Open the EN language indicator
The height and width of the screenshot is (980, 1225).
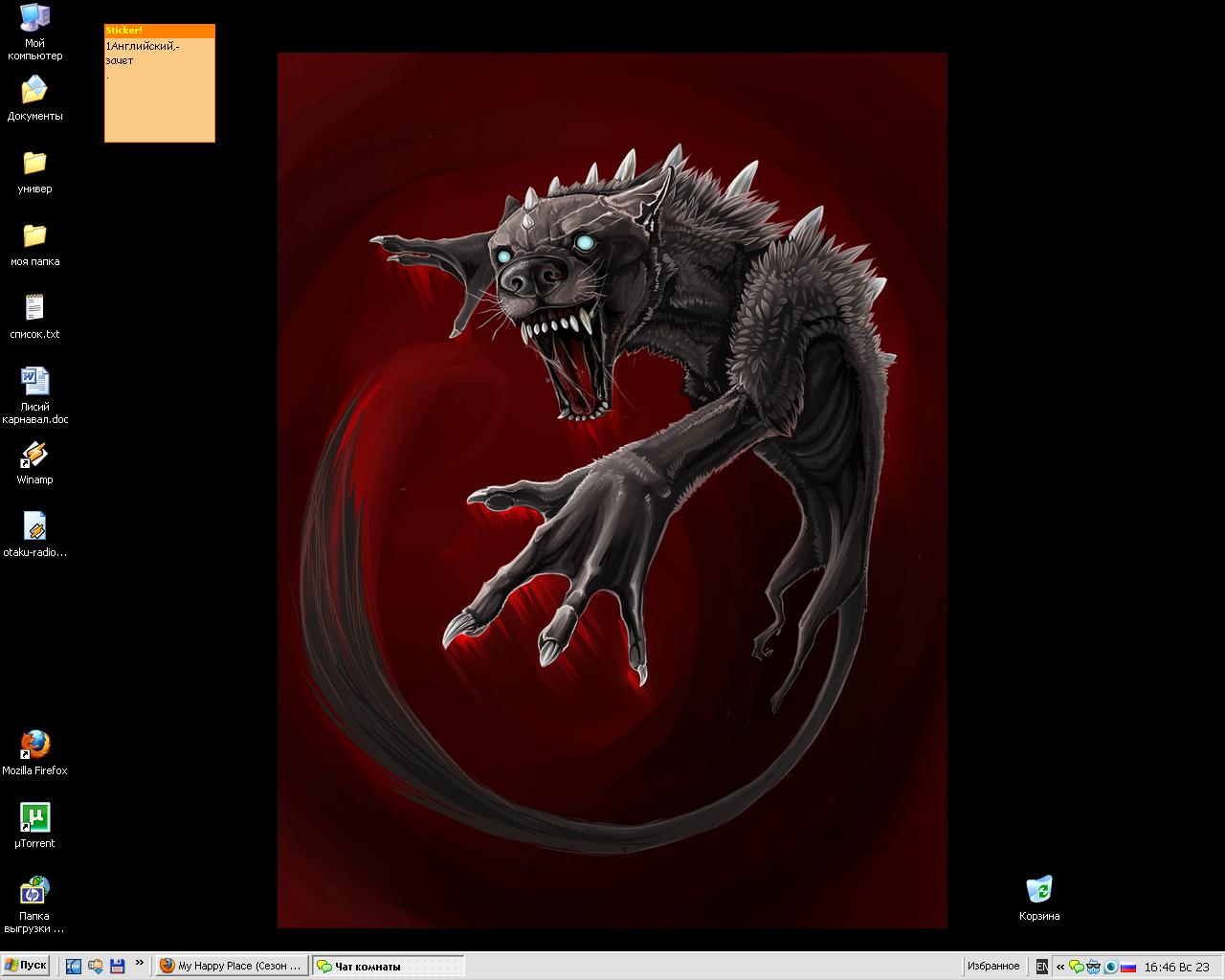[1042, 967]
